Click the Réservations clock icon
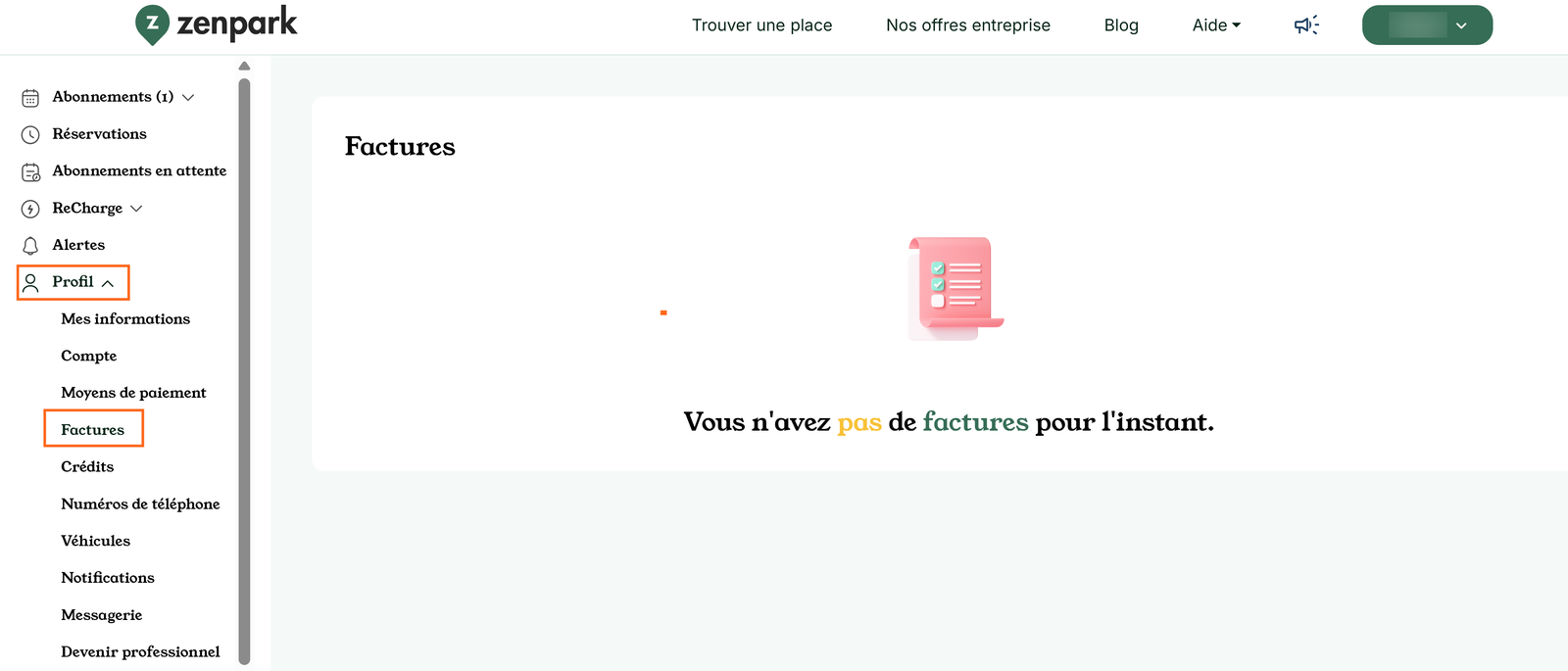The height and width of the screenshot is (671, 1568). tap(30, 134)
